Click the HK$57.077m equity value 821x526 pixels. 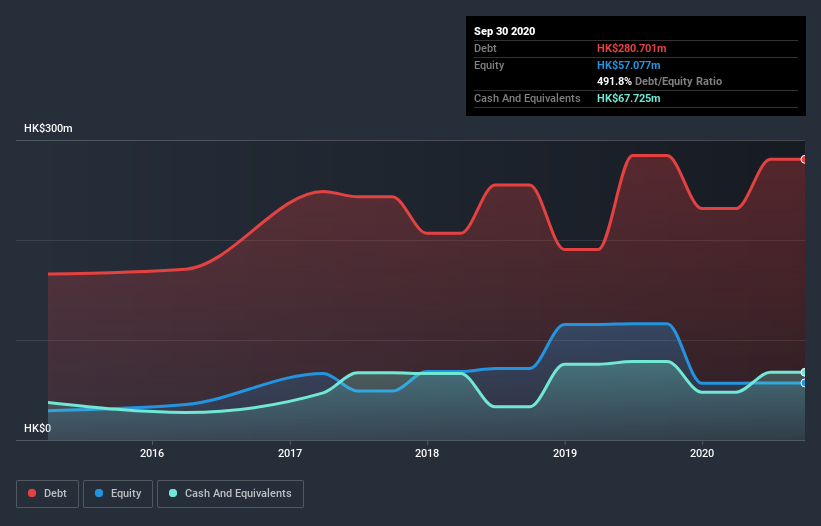click(628, 65)
